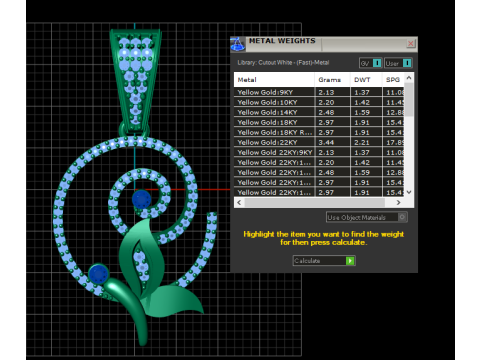Click the 3.44 grams value
Screen dimensions: 480x360
pyautogui.click(x=326, y=142)
